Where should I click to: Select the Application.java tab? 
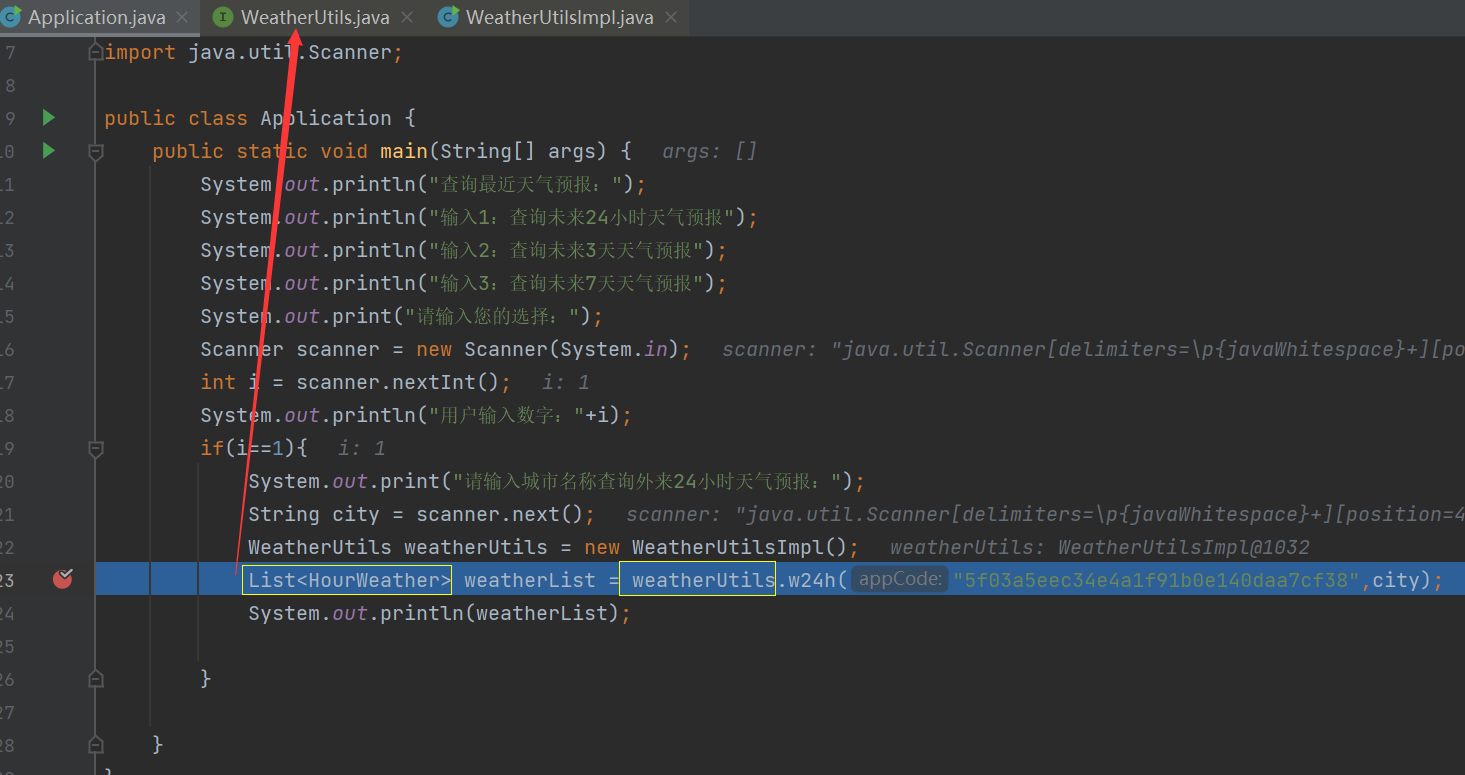[x=96, y=18]
